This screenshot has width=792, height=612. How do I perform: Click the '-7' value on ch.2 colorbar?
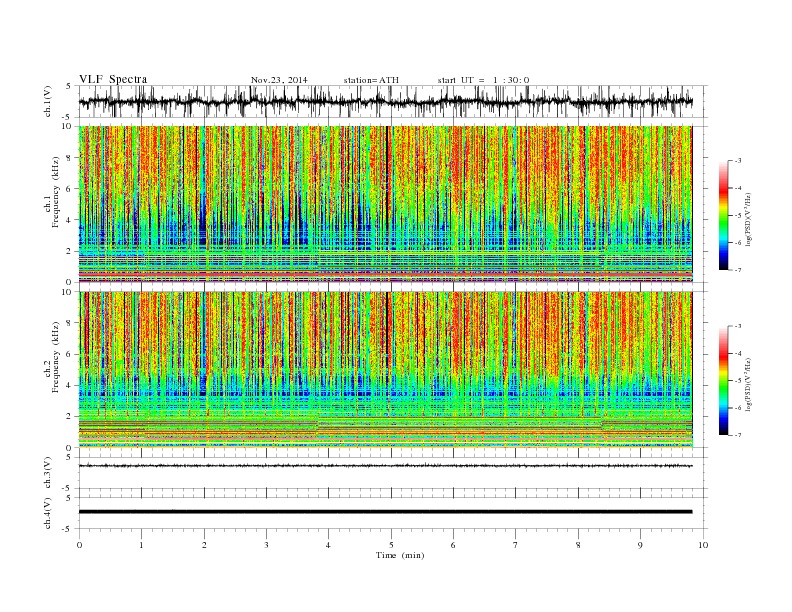pos(738,435)
